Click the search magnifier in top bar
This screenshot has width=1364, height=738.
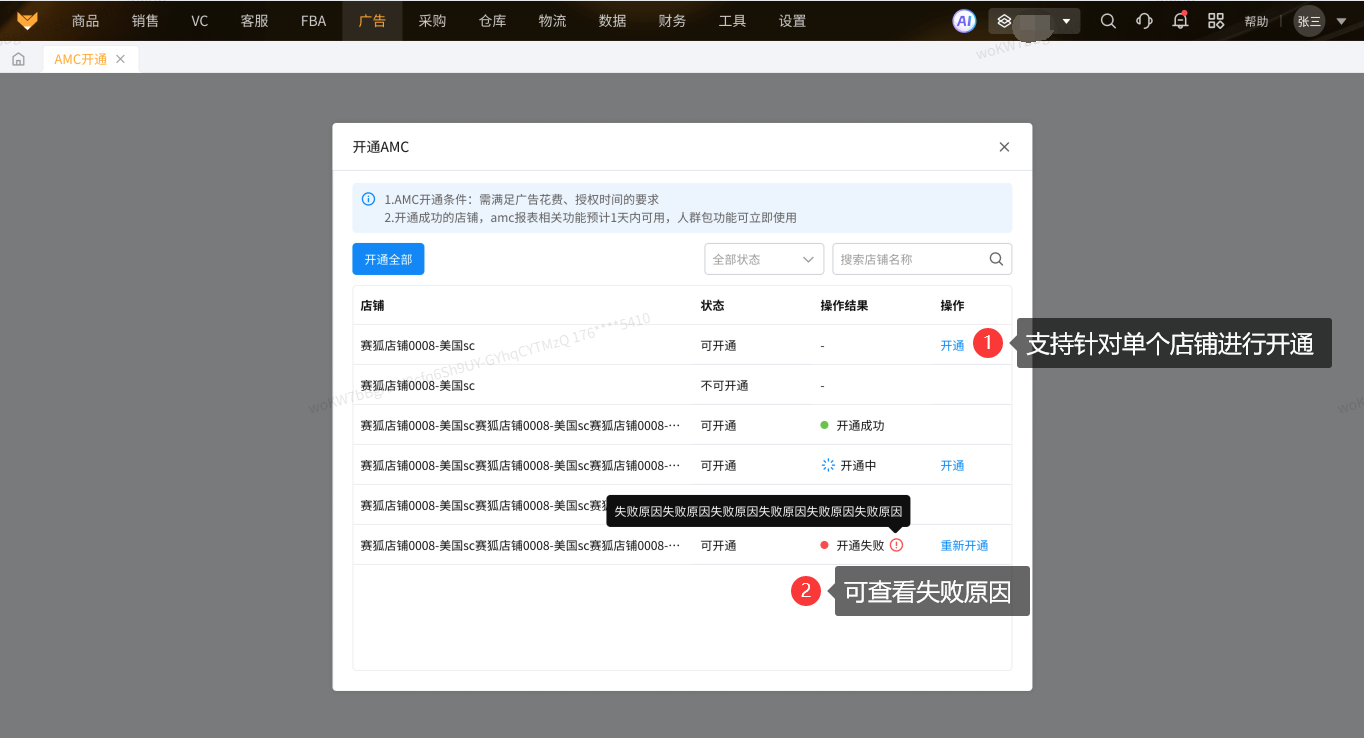click(1108, 21)
